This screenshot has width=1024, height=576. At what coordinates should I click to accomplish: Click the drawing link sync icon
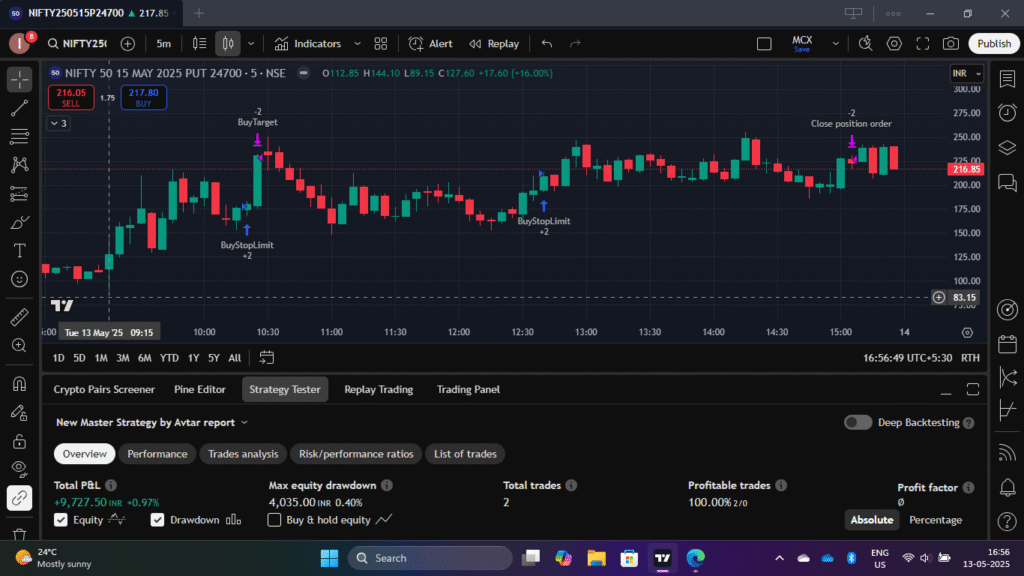[x=20, y=498]
